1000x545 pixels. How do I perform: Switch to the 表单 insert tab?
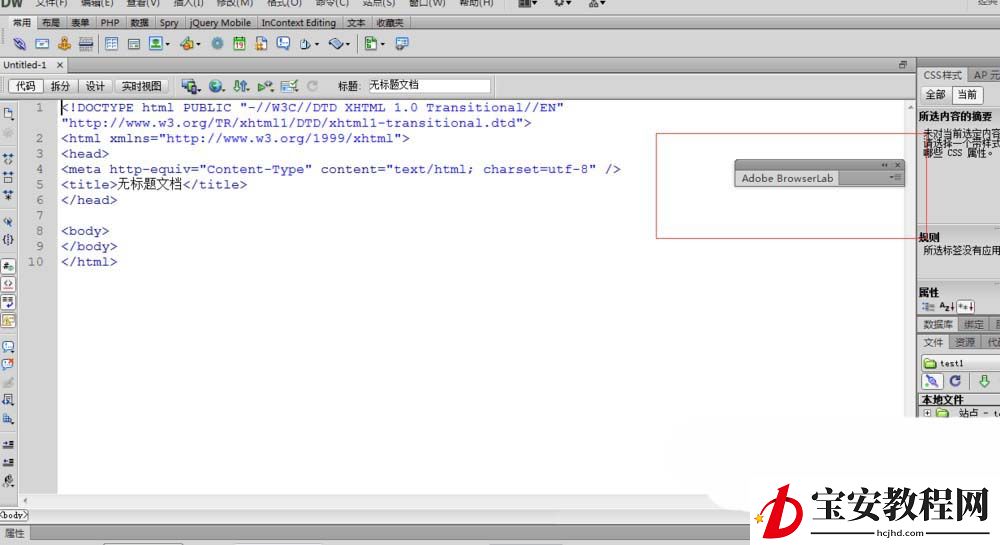[x=80, y=23]
